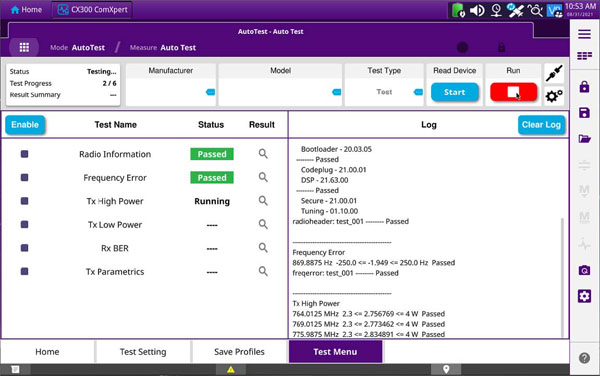Switch to the Save Profiles tab
This screenshot has width=600, height=376.
coord(239,352)
